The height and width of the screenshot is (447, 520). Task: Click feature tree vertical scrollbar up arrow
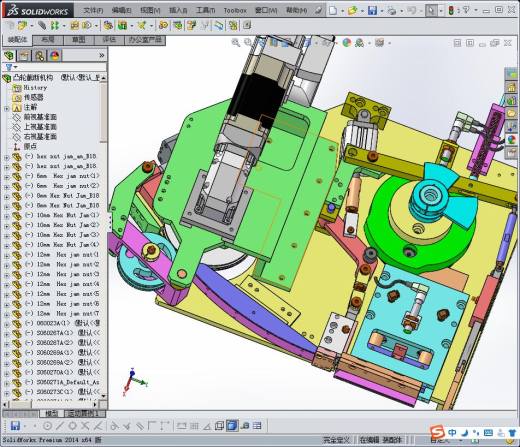104,78
